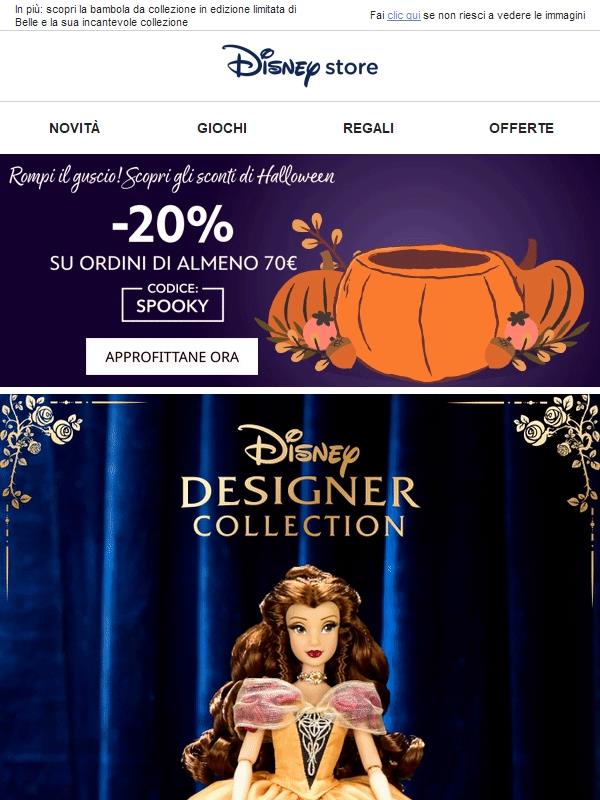
Task: Go to the OFFERTE section
Action: click(521, 128)
